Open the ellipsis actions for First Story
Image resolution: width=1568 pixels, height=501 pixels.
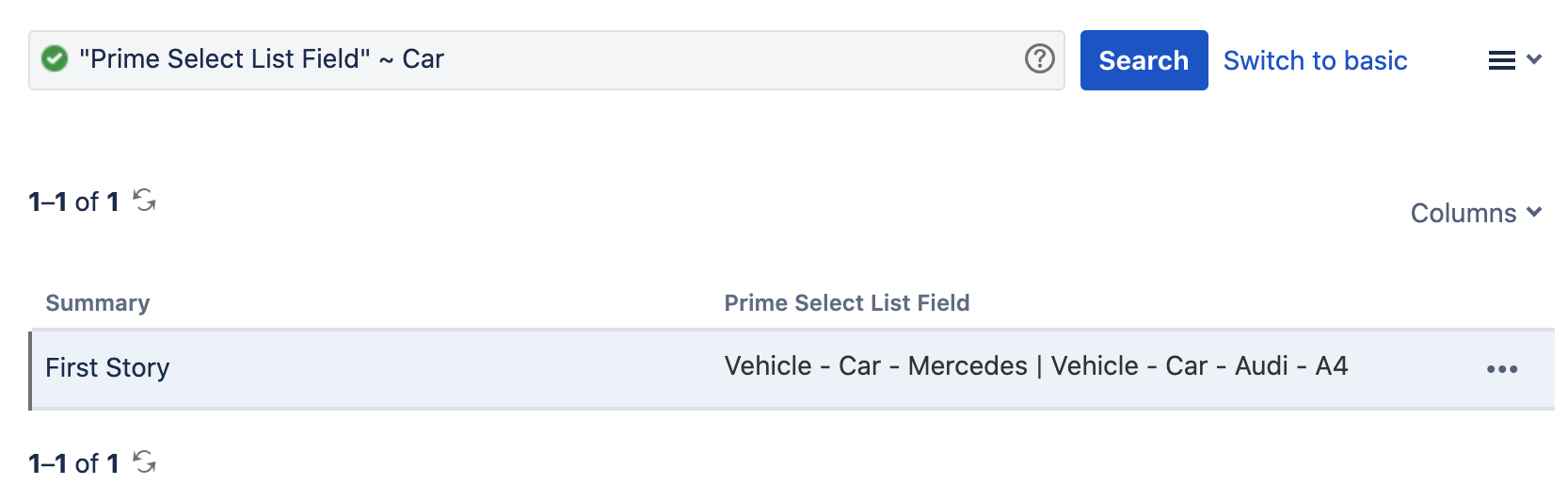tap(1501, 369)
